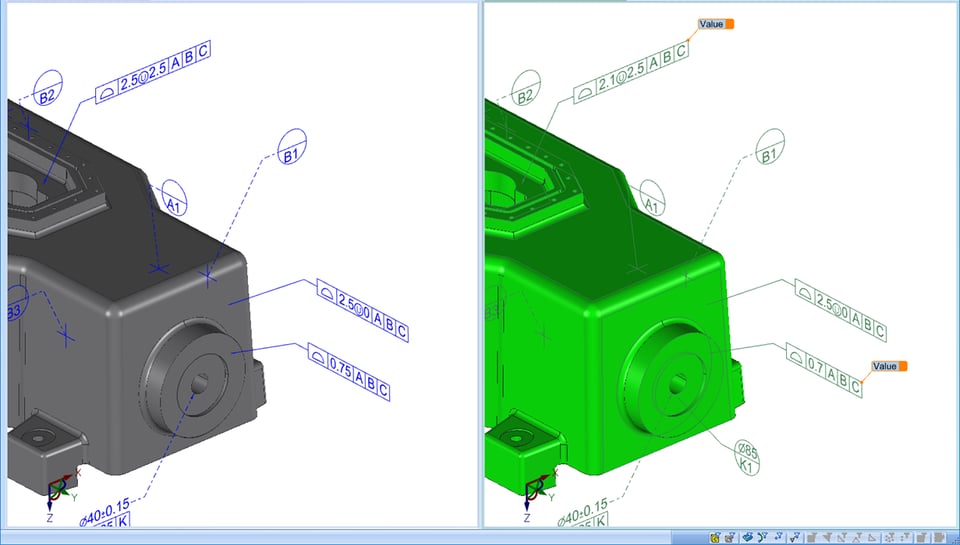Select the profile frame 2.5 U 2.5 ABC in left pane

153,72
